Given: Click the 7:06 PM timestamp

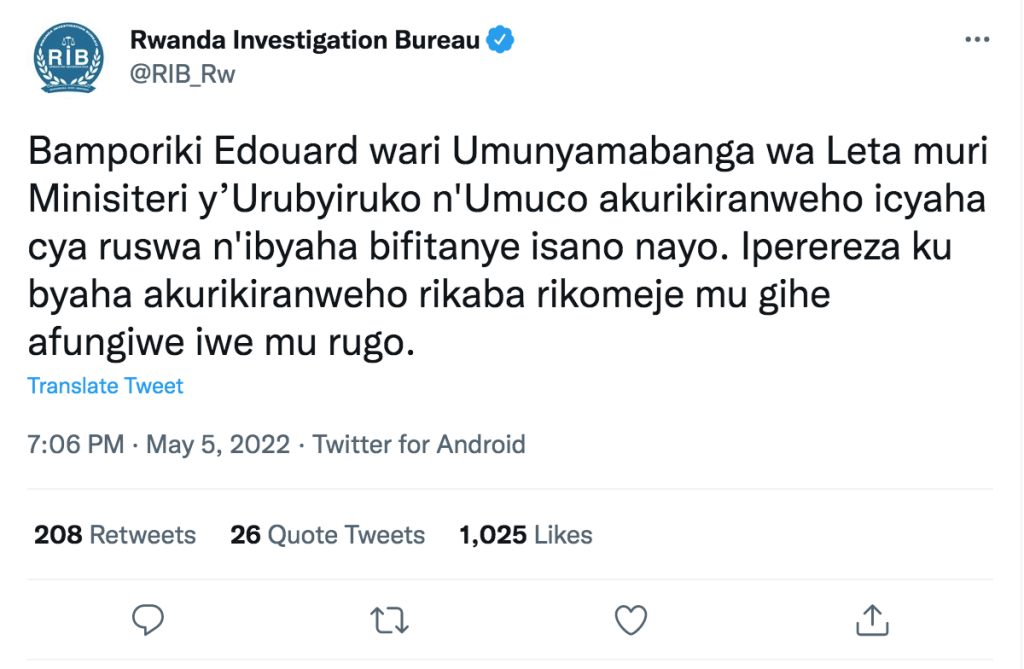Looking at the screenshot, I should coord(76,444).
